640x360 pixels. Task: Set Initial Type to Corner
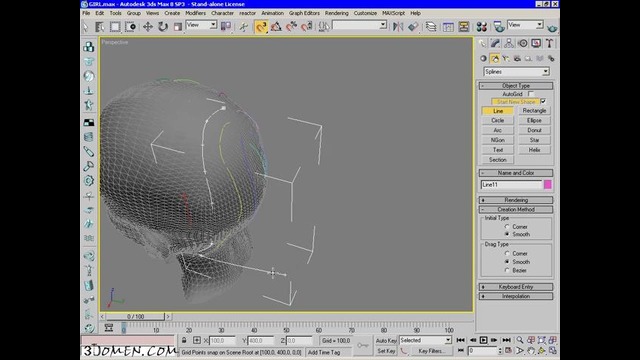pyautogui.click(x=507, y=227)
